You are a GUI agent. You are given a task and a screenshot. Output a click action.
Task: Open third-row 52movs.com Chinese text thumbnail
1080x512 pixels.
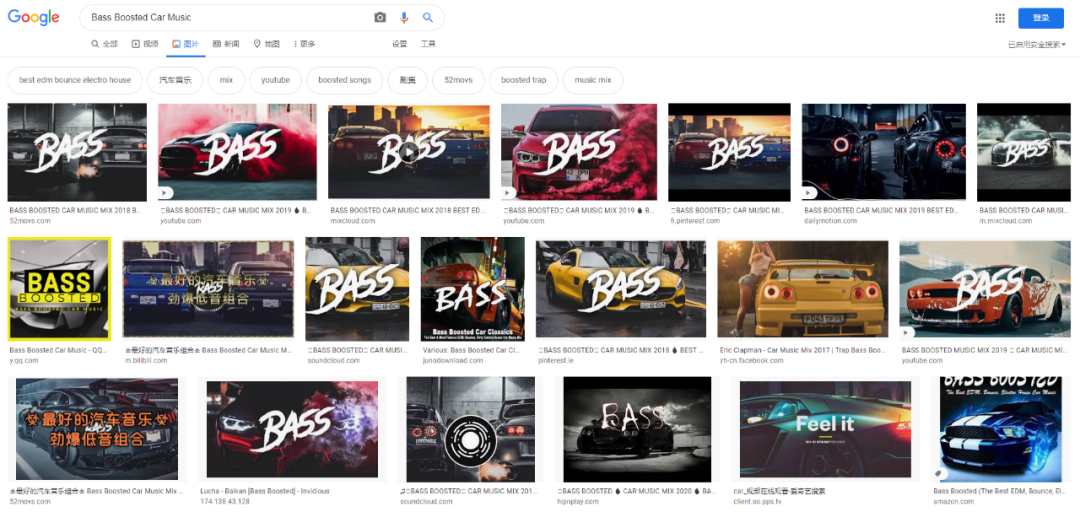pos(96,429)
